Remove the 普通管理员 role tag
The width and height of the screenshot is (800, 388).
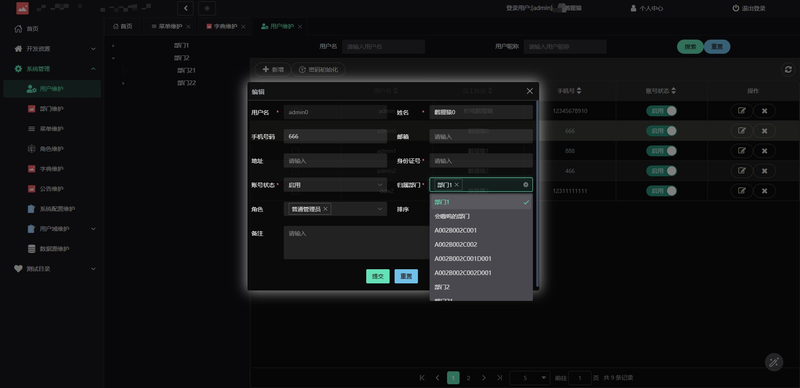point(326,209)
